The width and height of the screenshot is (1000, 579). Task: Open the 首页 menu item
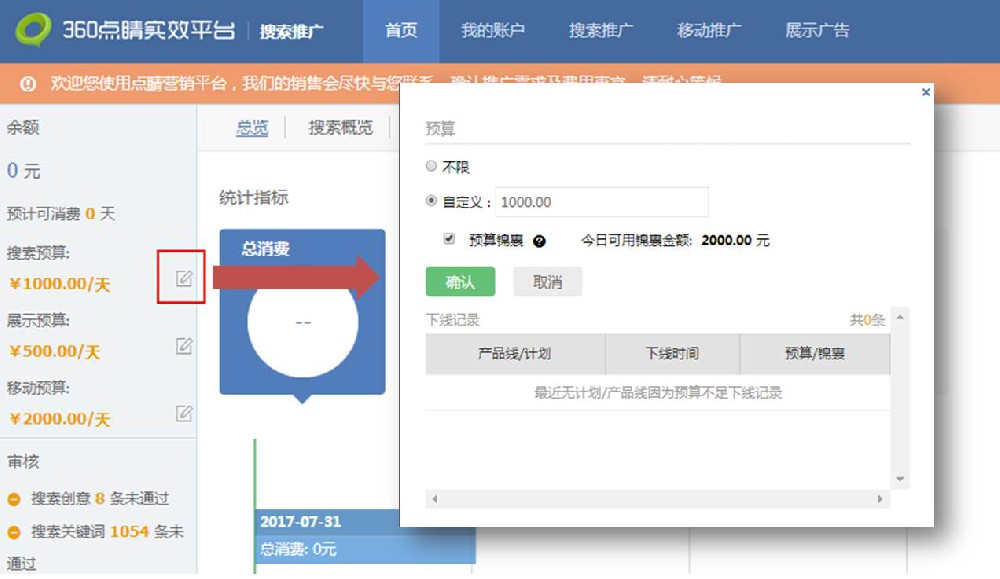pyautogui.click(x=401, y=30)
